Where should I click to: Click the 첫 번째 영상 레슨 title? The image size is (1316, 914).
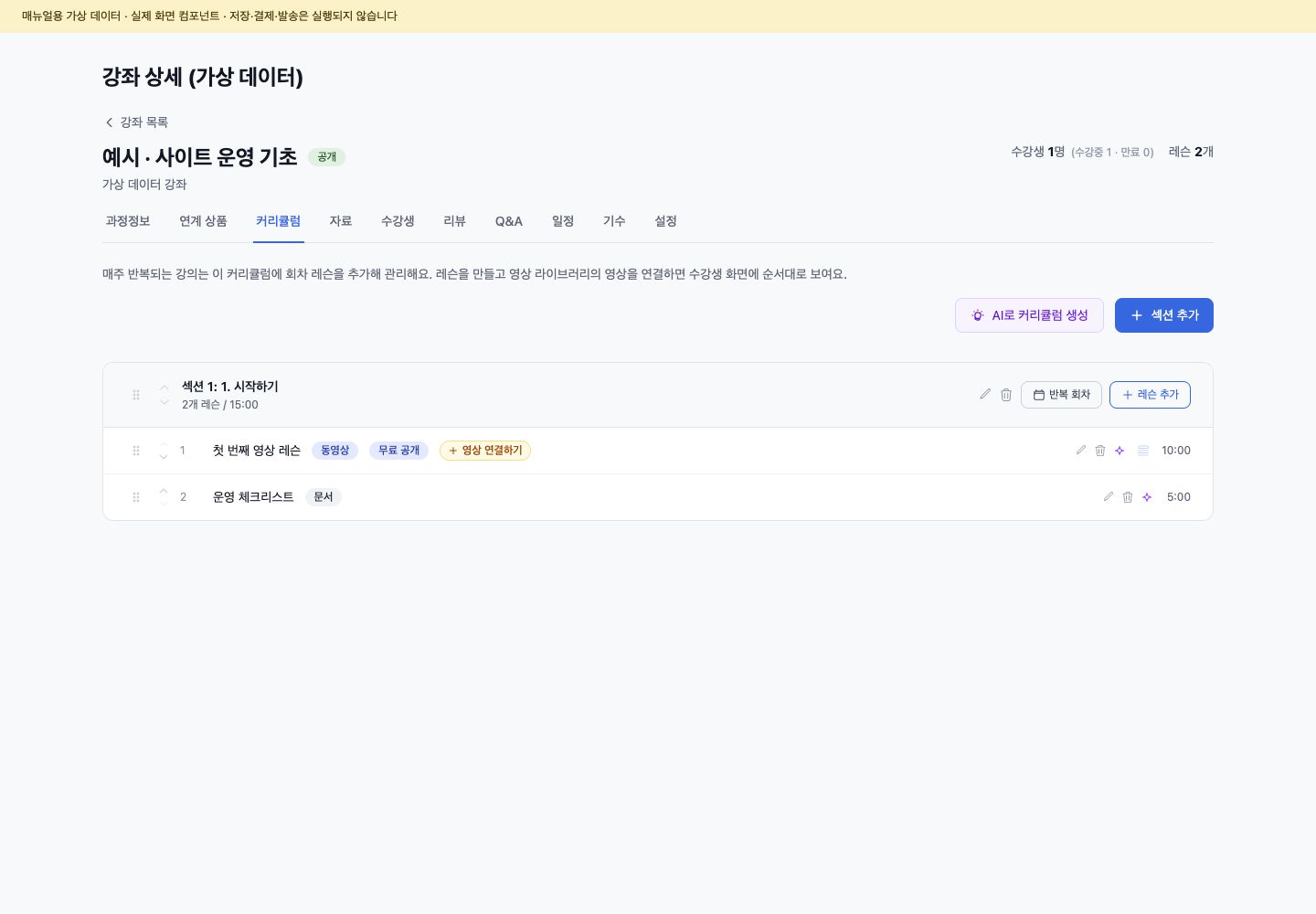coord(257,451)
